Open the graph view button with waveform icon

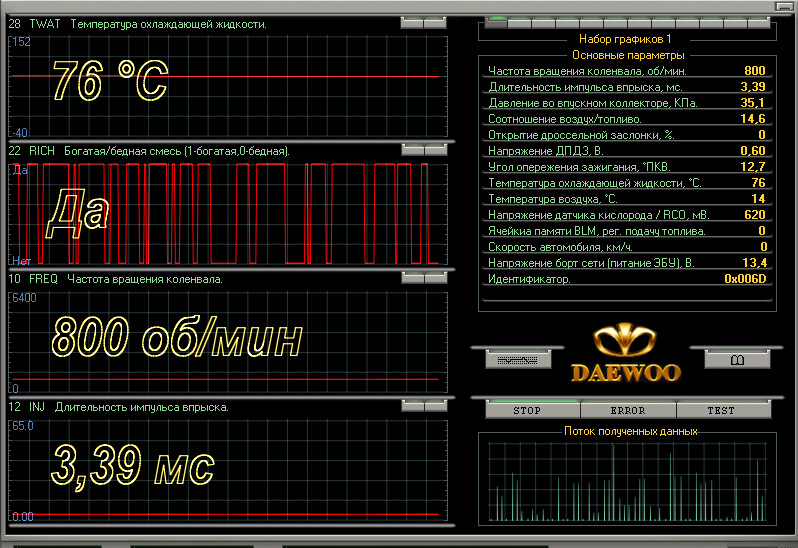click(x=518, y=360)
